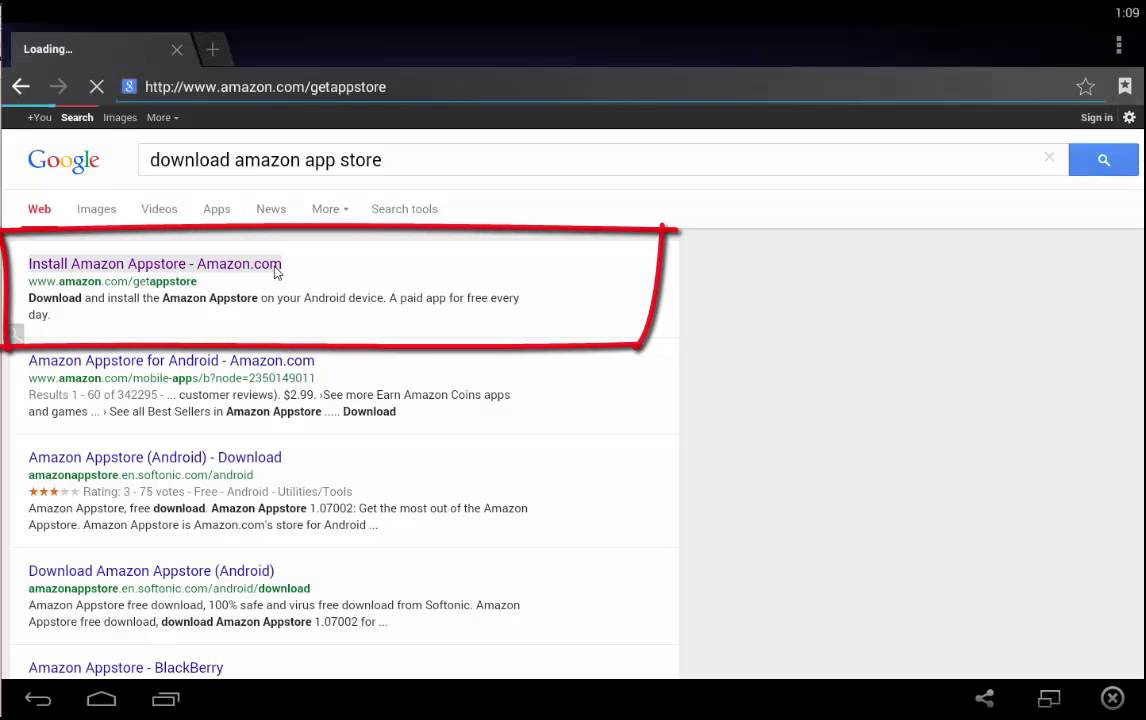The width and height of the screenshot is (1146, 720).
Task: Tap the share icon in the bottom bar
Action: click(x=984, y=698)
